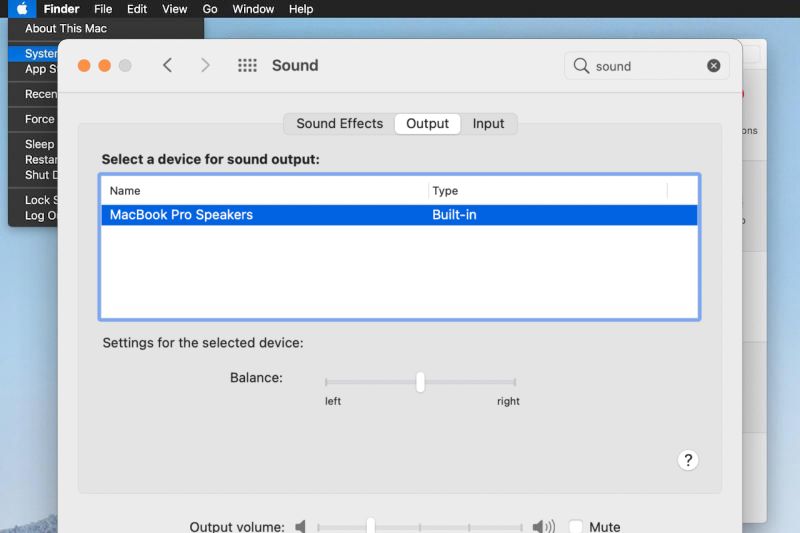The width and height of the screenshot is (800, 533).
Task: Open the File menu
Action: tap(103, 9)
